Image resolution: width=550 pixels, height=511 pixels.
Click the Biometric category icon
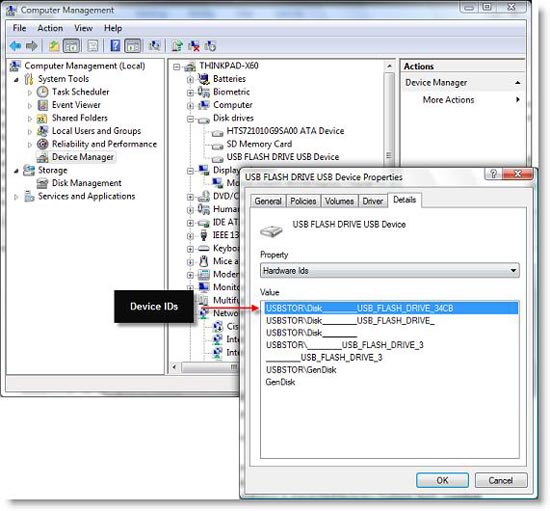(203, 92)
